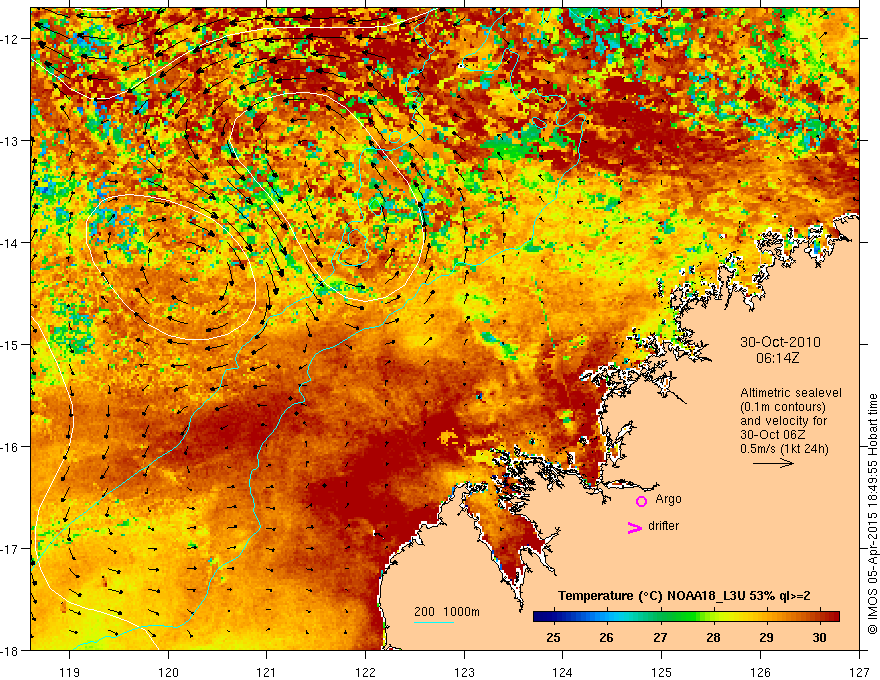Click the cyan bathymetry legend line under 200

tap(434, 622)
